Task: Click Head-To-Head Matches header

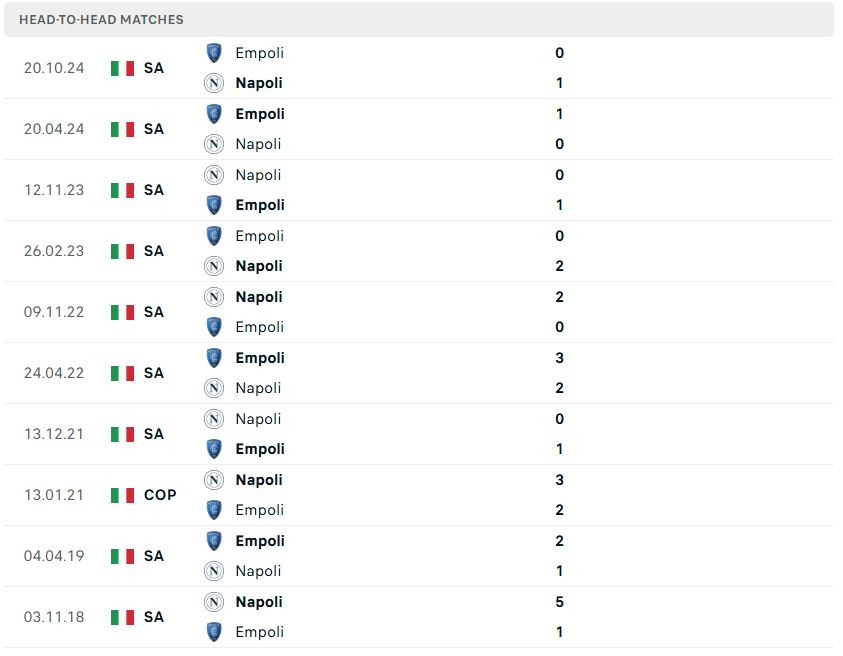Action: (101, 19)
